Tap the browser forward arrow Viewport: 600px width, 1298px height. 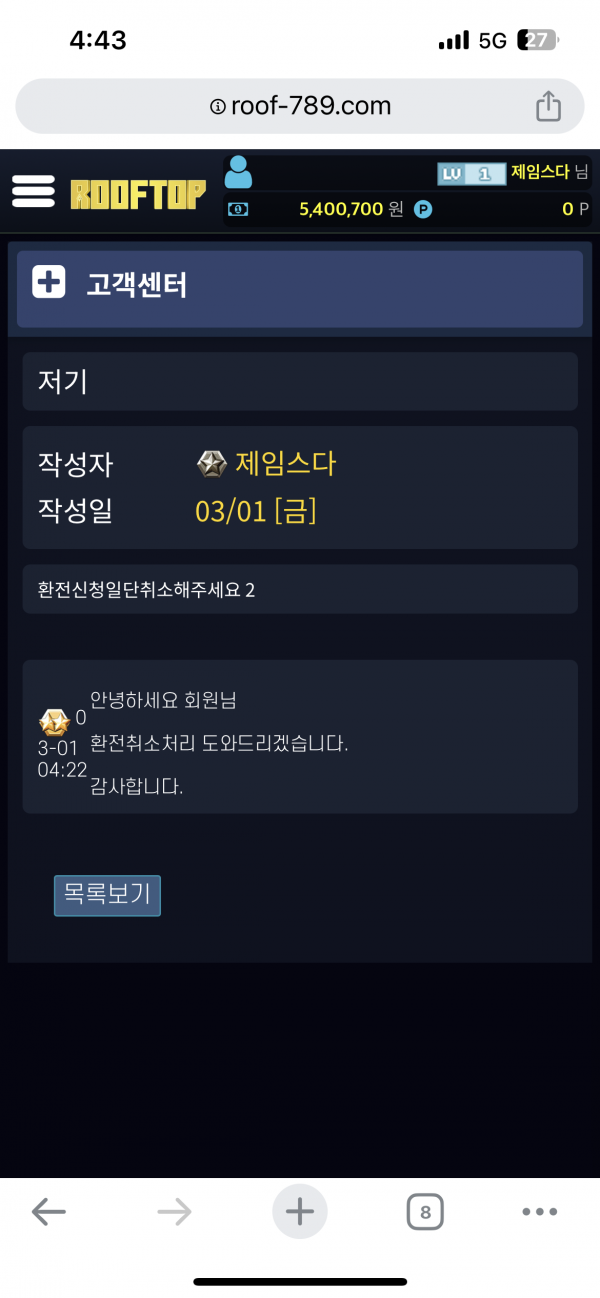point(174,1212)
